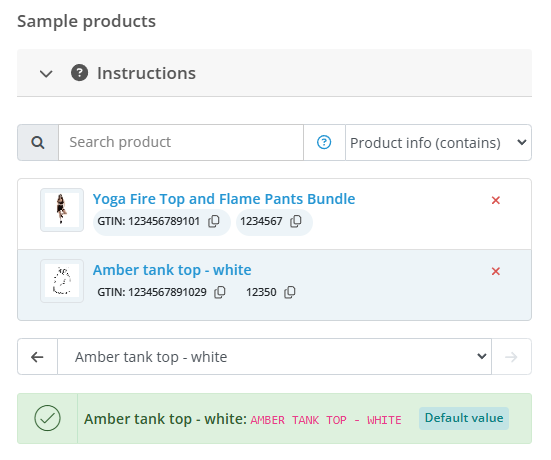Click the GTIN: 1234567891029 label

click(152, 292)
